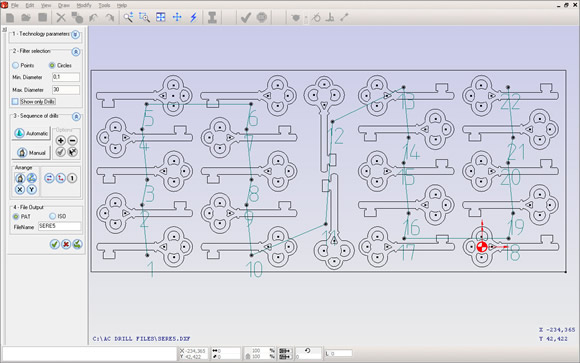Click the Arrange home-start icon

point(20,178)
